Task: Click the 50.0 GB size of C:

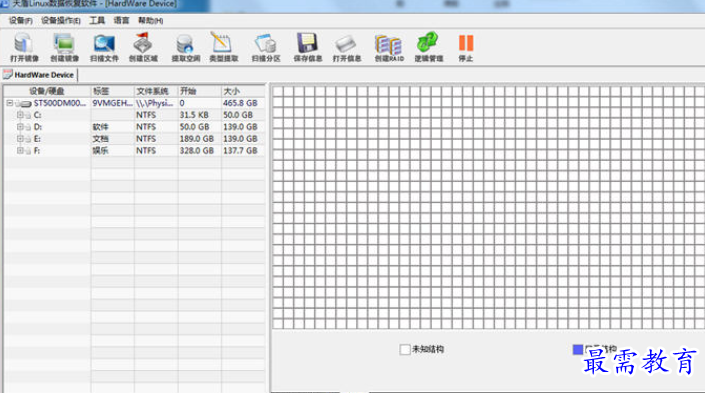Action: (238, 115)
